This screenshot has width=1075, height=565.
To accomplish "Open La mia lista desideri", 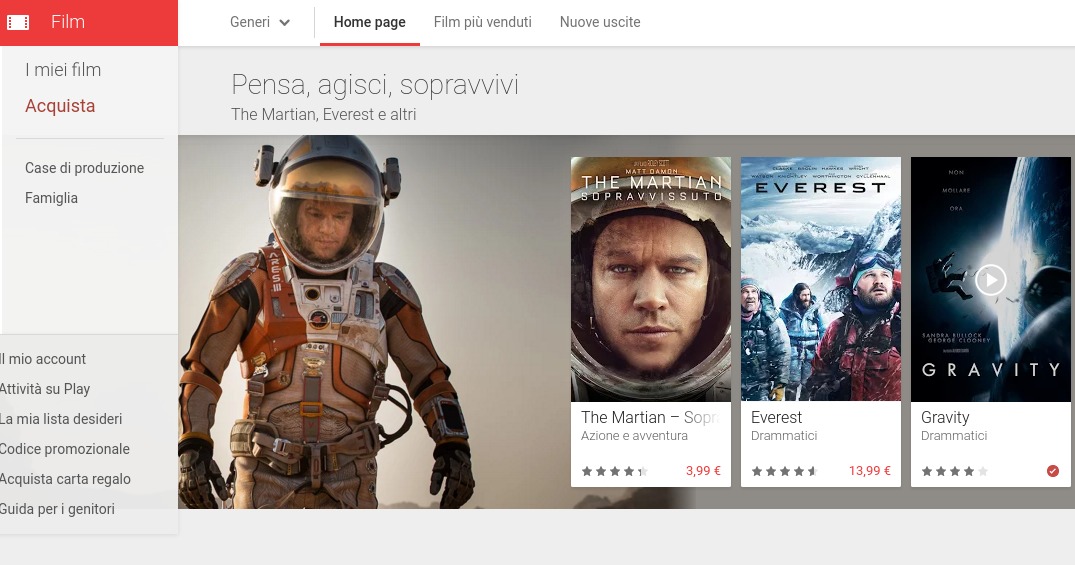I will pyautogui.click(x=61, y=419).
